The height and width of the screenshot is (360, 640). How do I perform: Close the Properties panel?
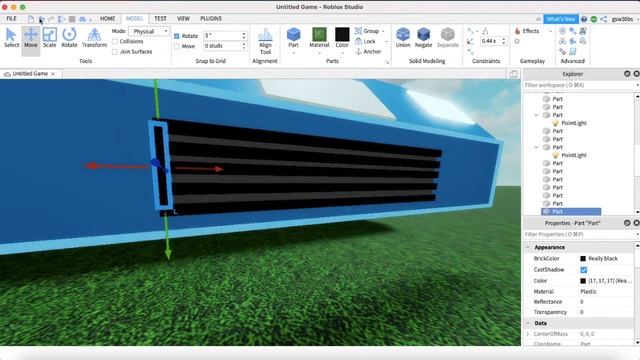pyautogui.click(x=636, y=223)
